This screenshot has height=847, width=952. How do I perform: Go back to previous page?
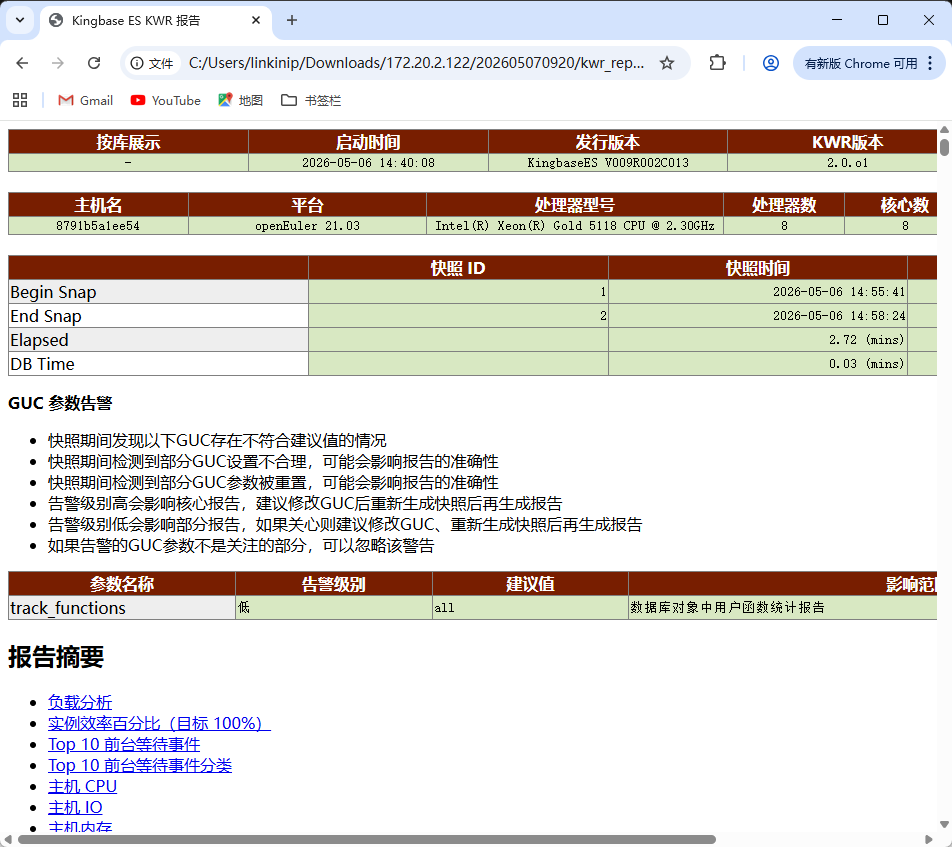click(x=22, y=63)
